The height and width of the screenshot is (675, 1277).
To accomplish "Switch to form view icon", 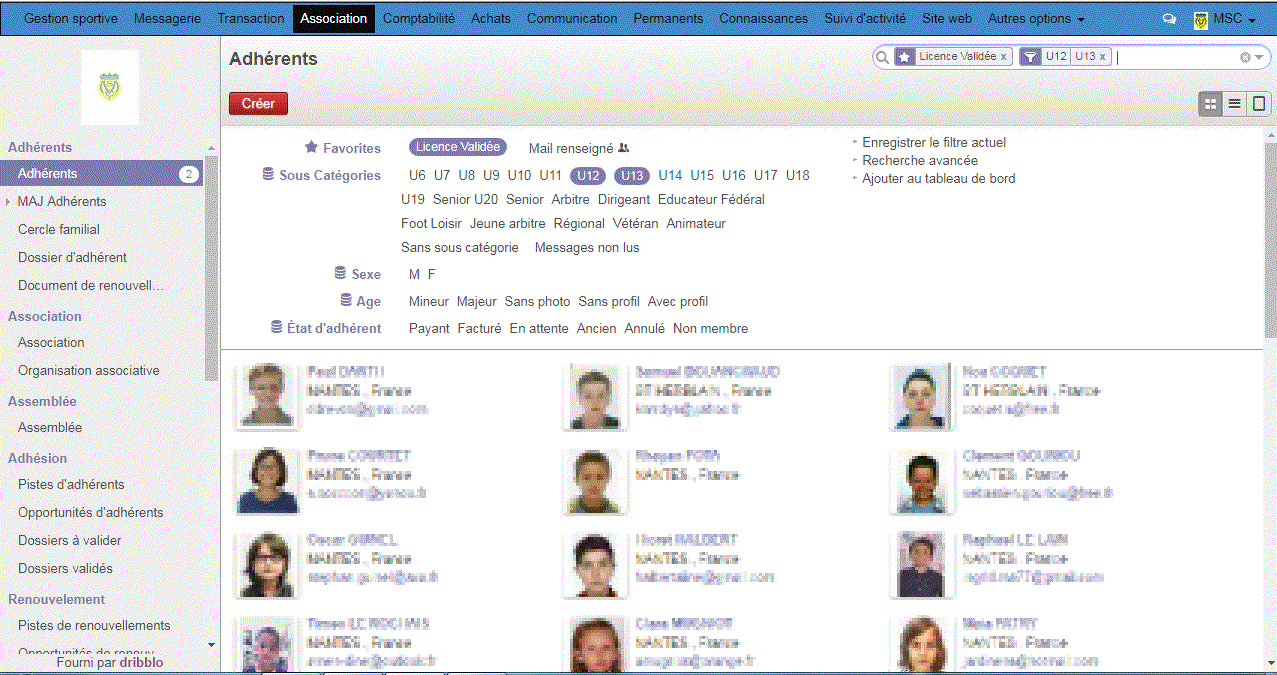I will click(x=1259, y=103).
